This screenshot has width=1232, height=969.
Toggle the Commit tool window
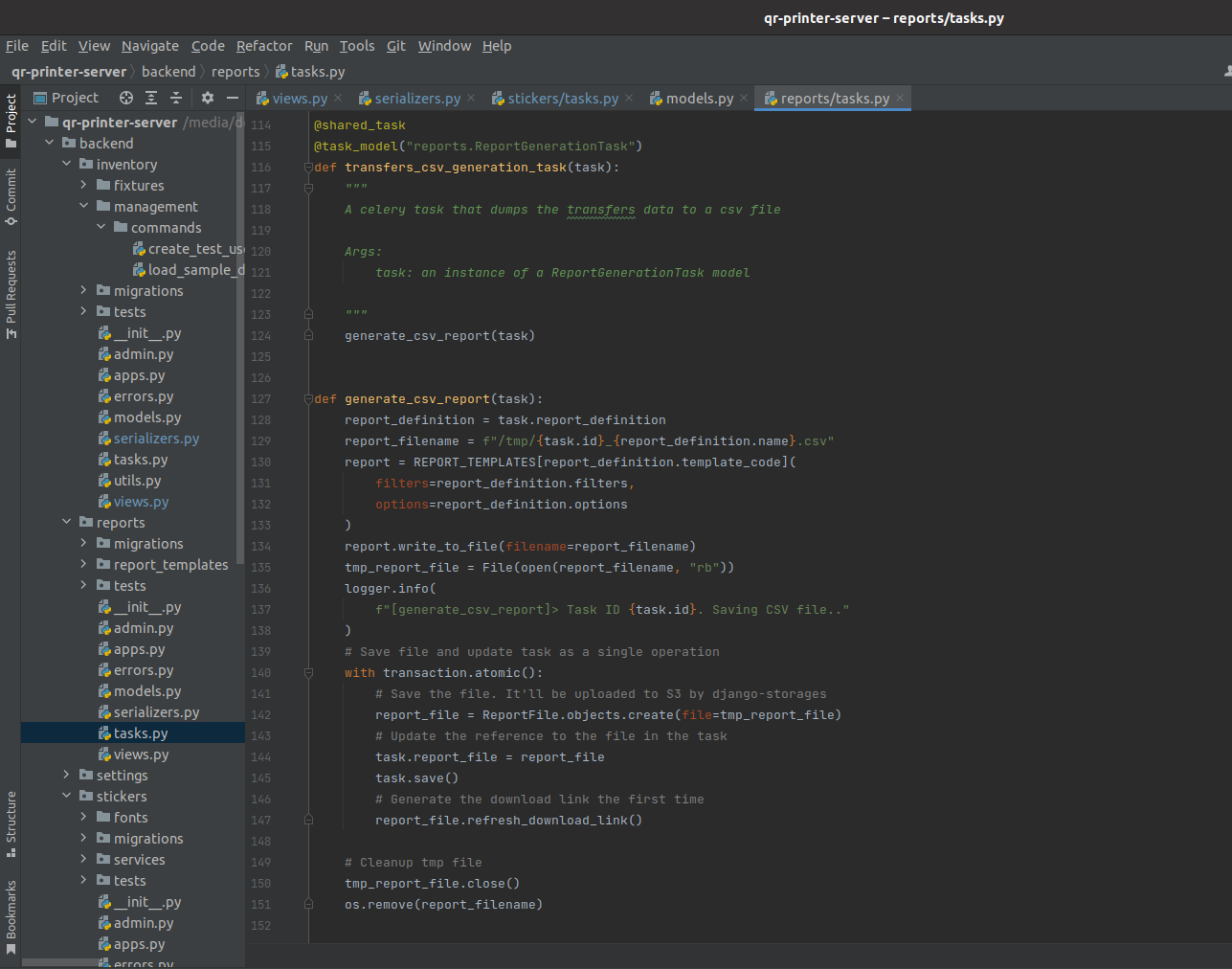pos(11,196)
